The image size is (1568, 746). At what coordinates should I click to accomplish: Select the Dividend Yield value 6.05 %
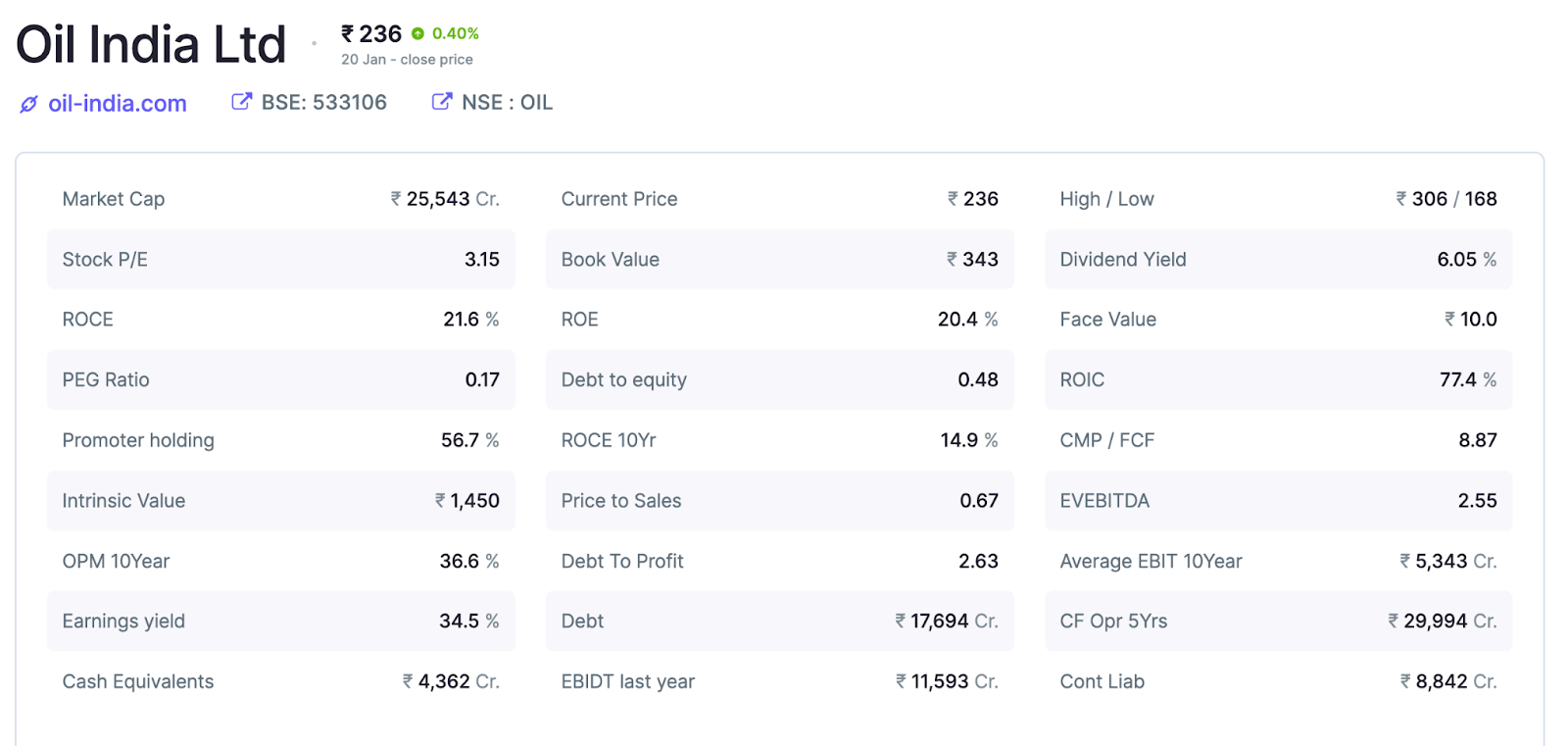(x=1467, y=260)
